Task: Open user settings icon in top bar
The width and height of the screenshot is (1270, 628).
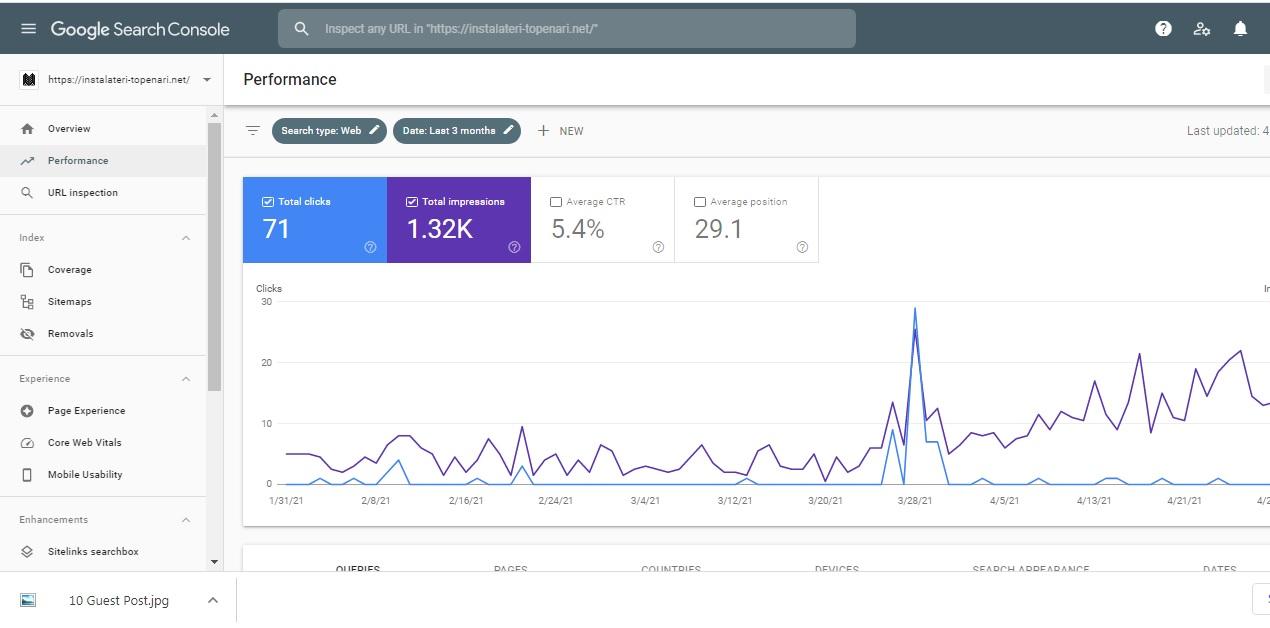Action: pos(1201,28)
